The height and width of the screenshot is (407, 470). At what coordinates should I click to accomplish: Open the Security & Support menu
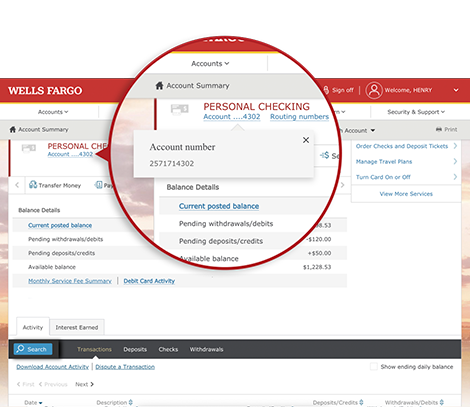pos(416,112)
